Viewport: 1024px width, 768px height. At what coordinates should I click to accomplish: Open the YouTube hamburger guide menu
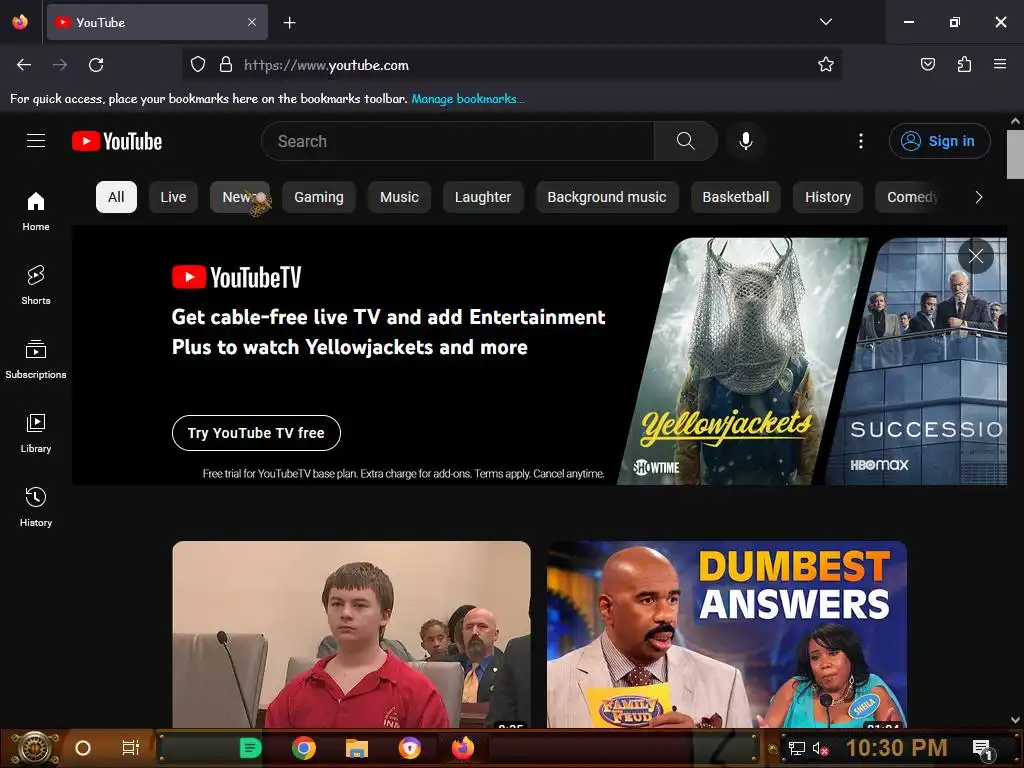click(36, 140)
